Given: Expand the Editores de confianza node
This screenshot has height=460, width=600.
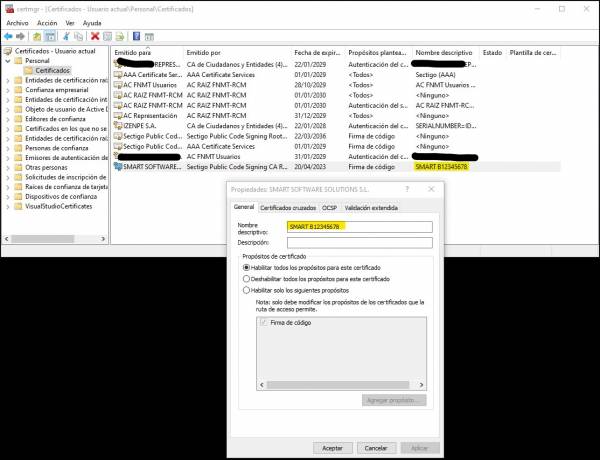Looking at the screenshot, I should tap(8, 119).
